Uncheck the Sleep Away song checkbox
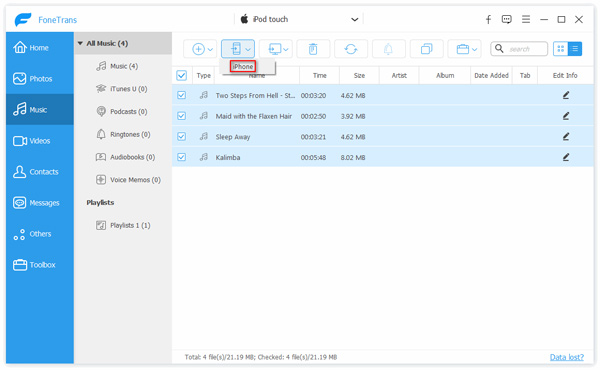 (181, 137)
